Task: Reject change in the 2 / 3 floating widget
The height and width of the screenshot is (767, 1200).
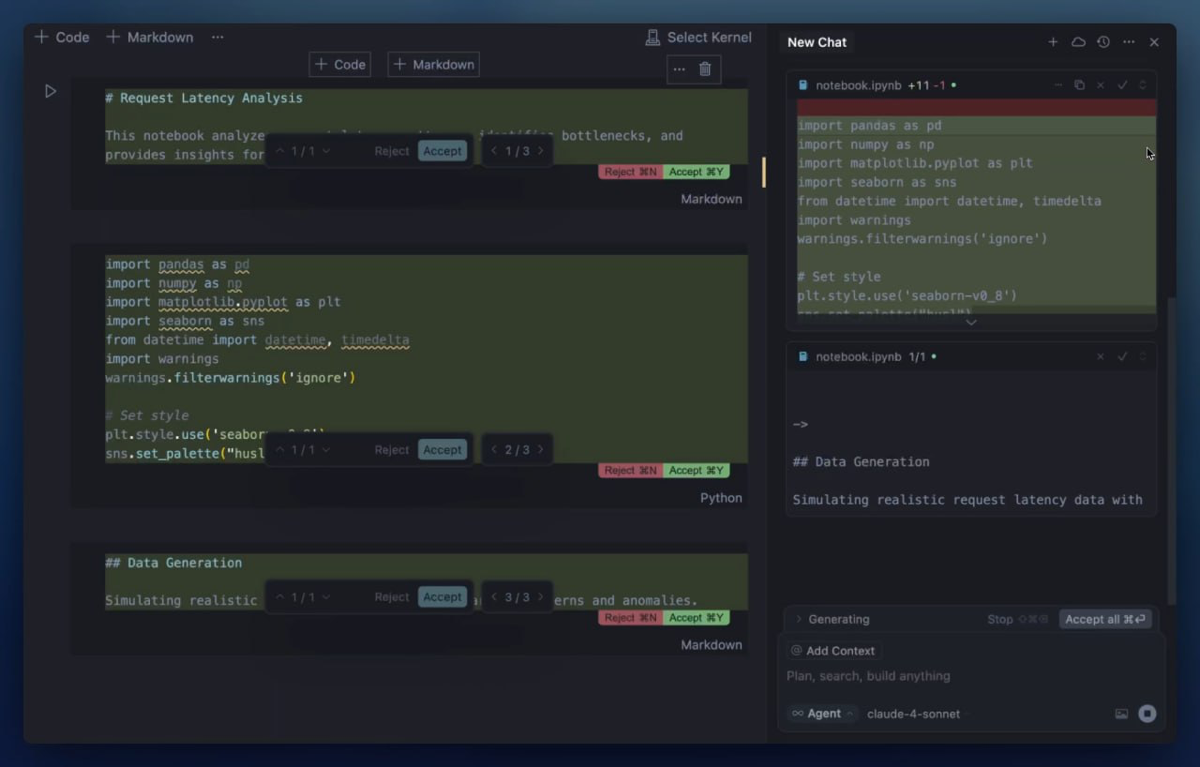Action: tap(392, 450)
